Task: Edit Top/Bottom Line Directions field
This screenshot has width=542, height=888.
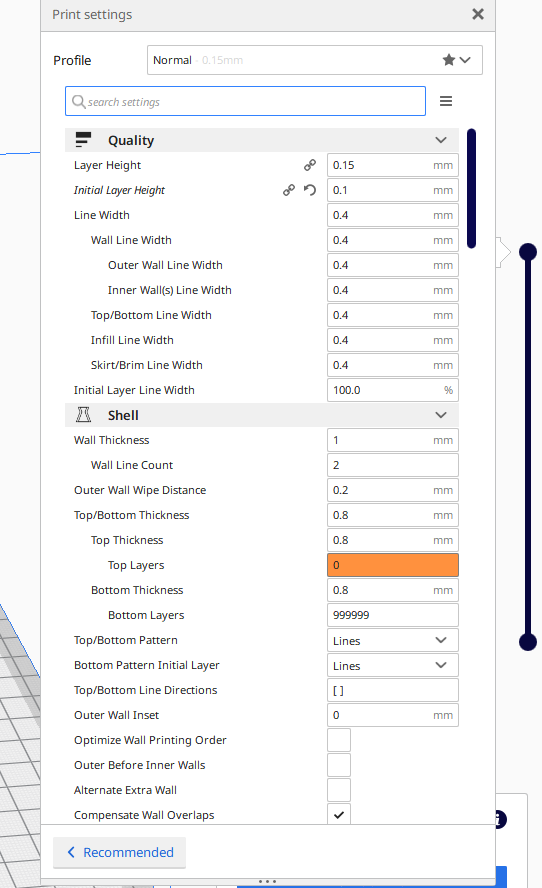Action: (392, 690)
